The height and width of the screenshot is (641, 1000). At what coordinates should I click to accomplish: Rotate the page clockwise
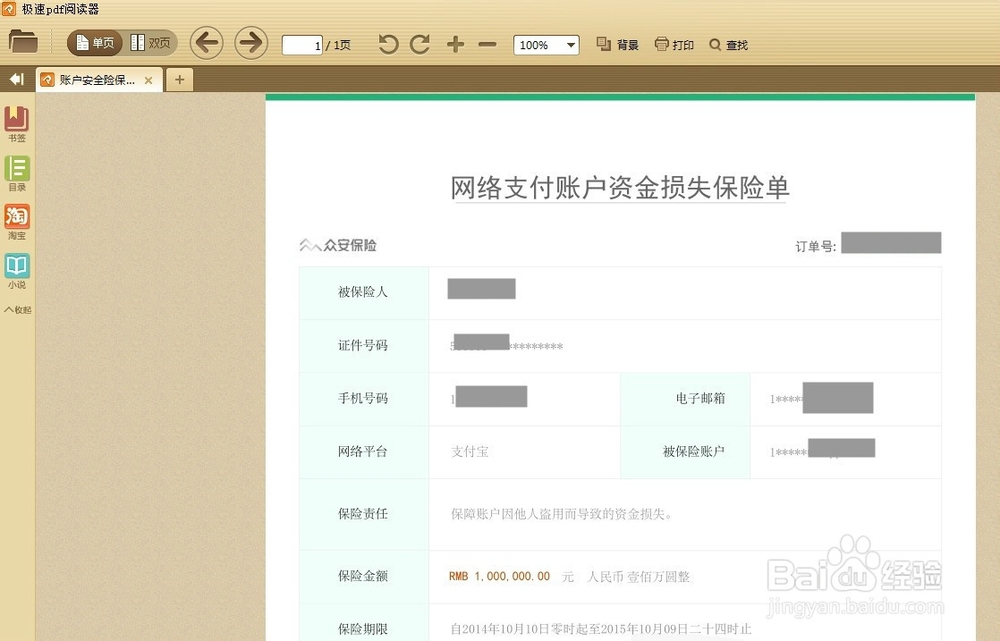419,43
